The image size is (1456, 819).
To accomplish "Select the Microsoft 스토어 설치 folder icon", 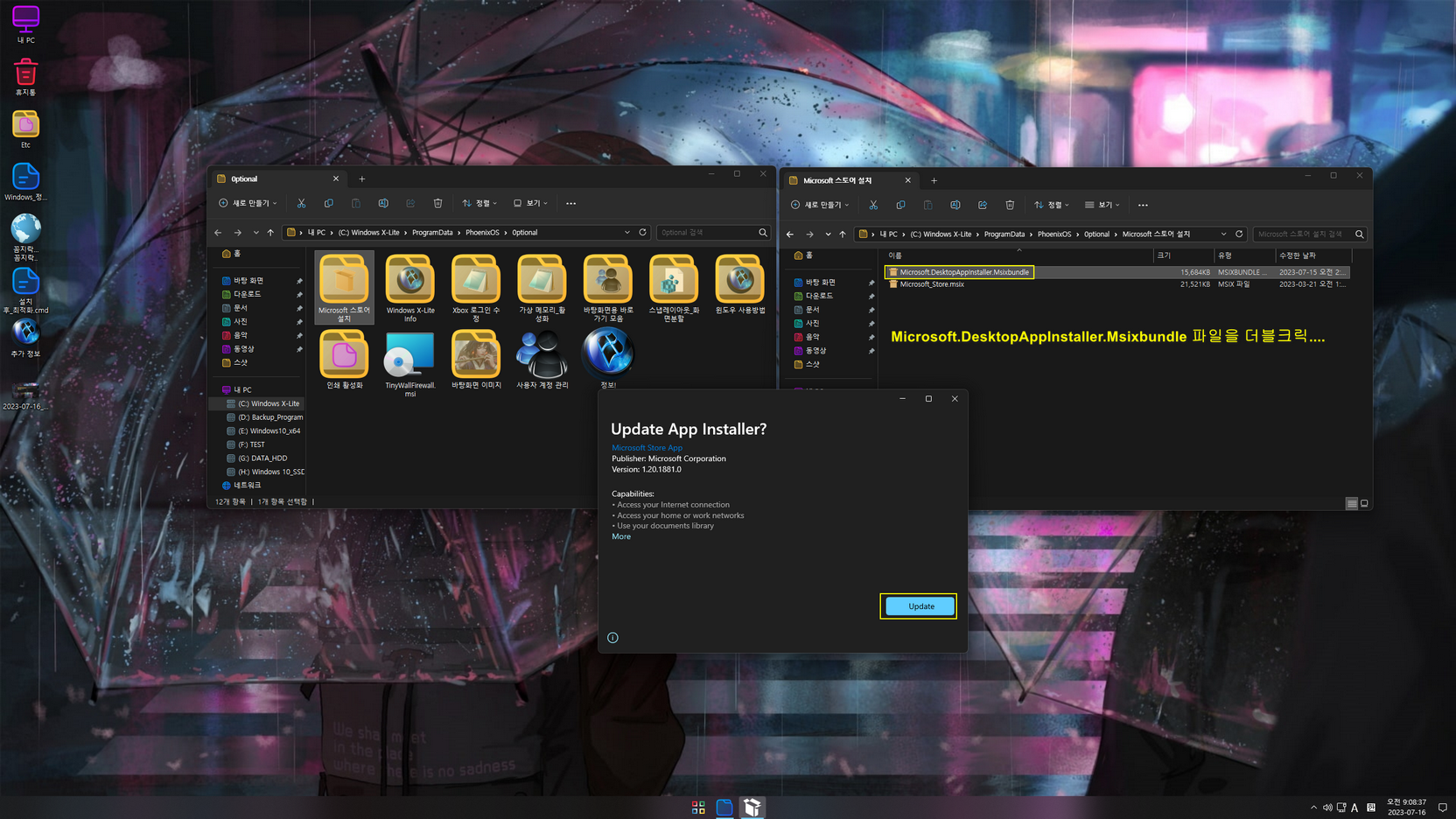I will pos(344,288).
